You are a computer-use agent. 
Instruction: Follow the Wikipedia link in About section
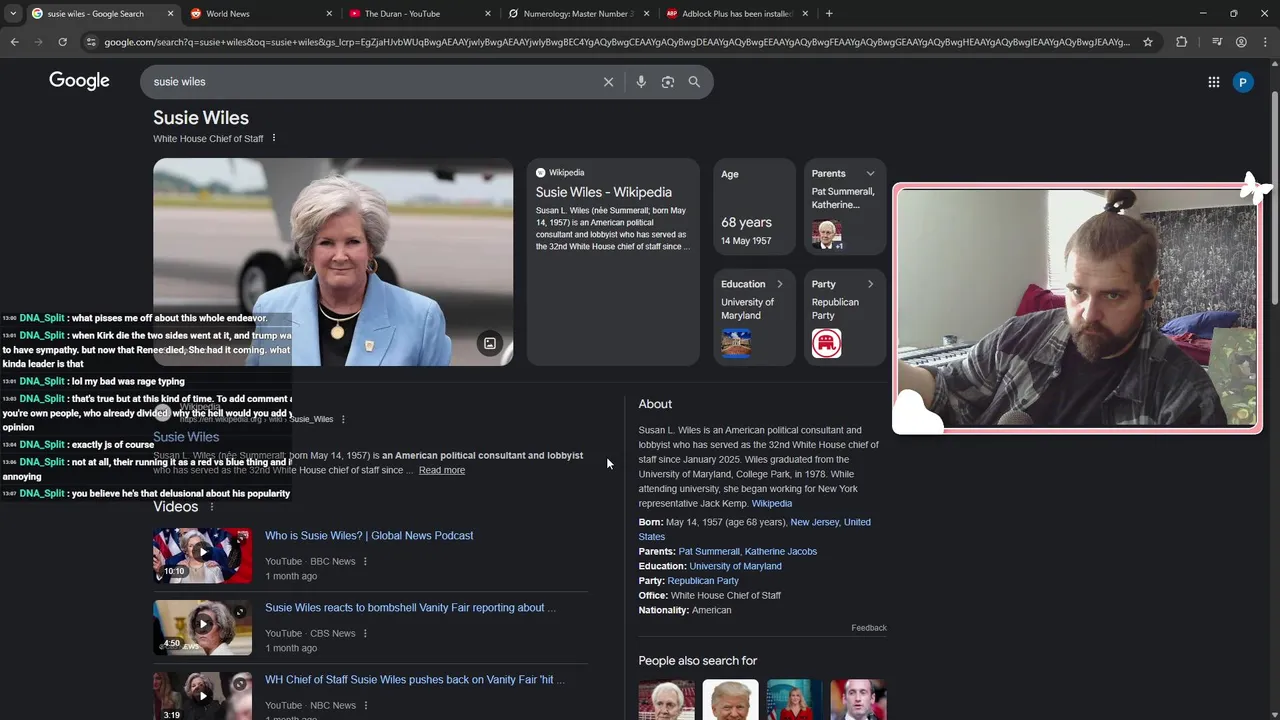point(771,504)
